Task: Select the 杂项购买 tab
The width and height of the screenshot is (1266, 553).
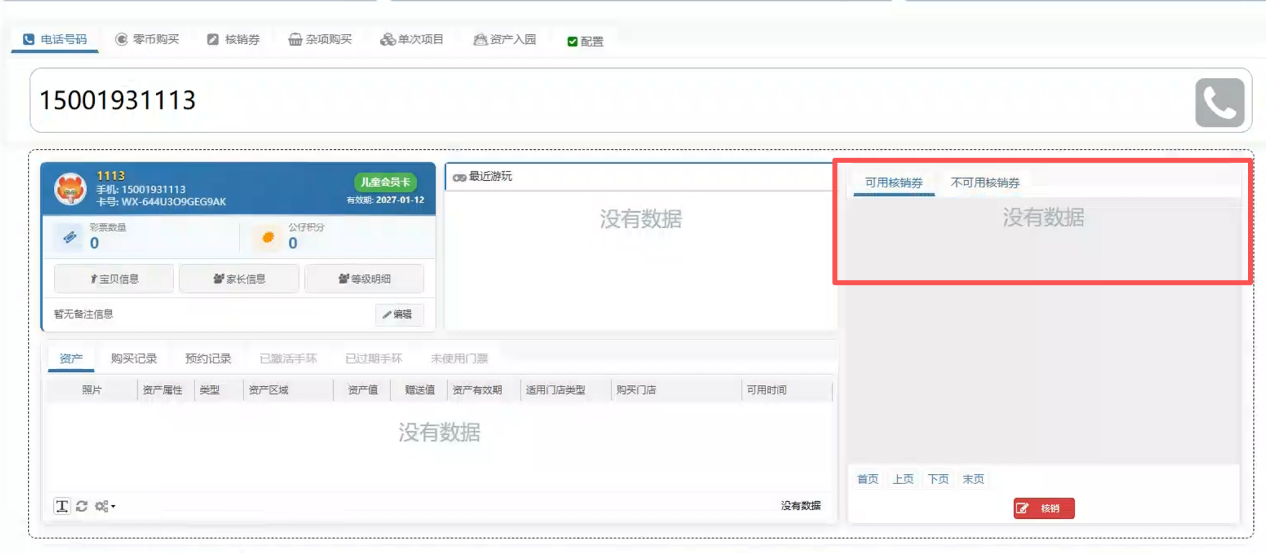Action: tap(320, 40)
